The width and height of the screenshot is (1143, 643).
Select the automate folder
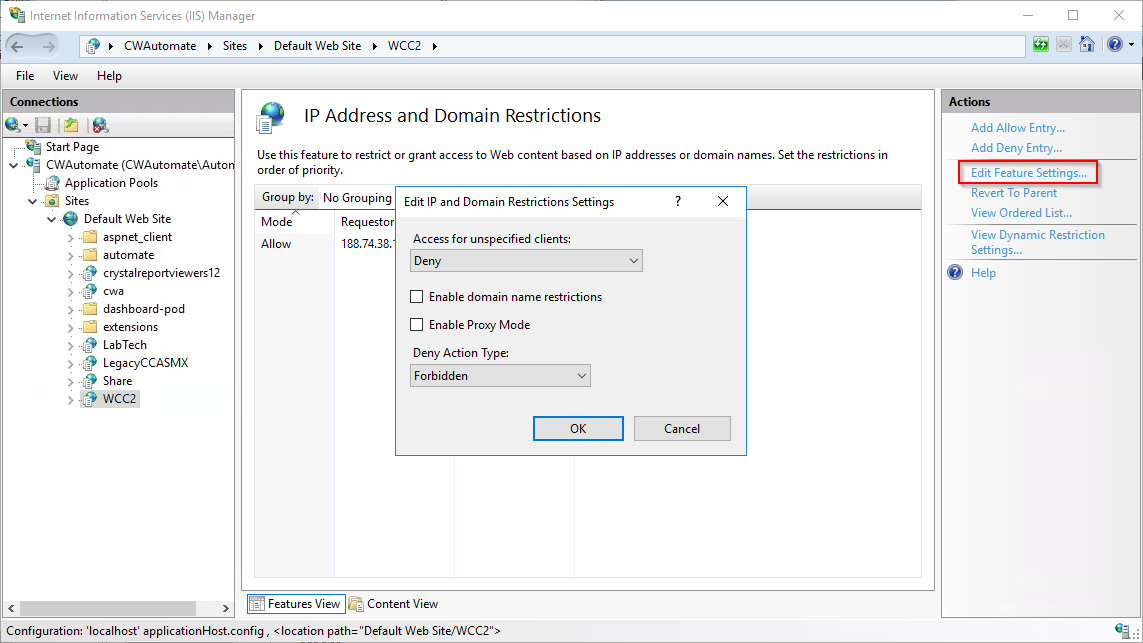pos(128,255)
